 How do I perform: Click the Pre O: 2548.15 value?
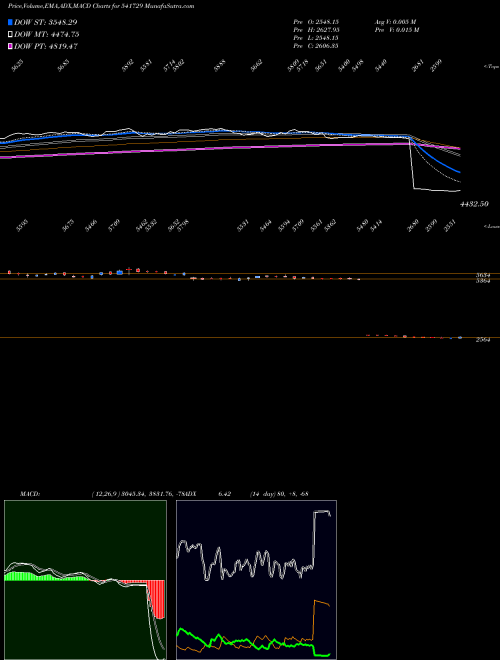316,21
